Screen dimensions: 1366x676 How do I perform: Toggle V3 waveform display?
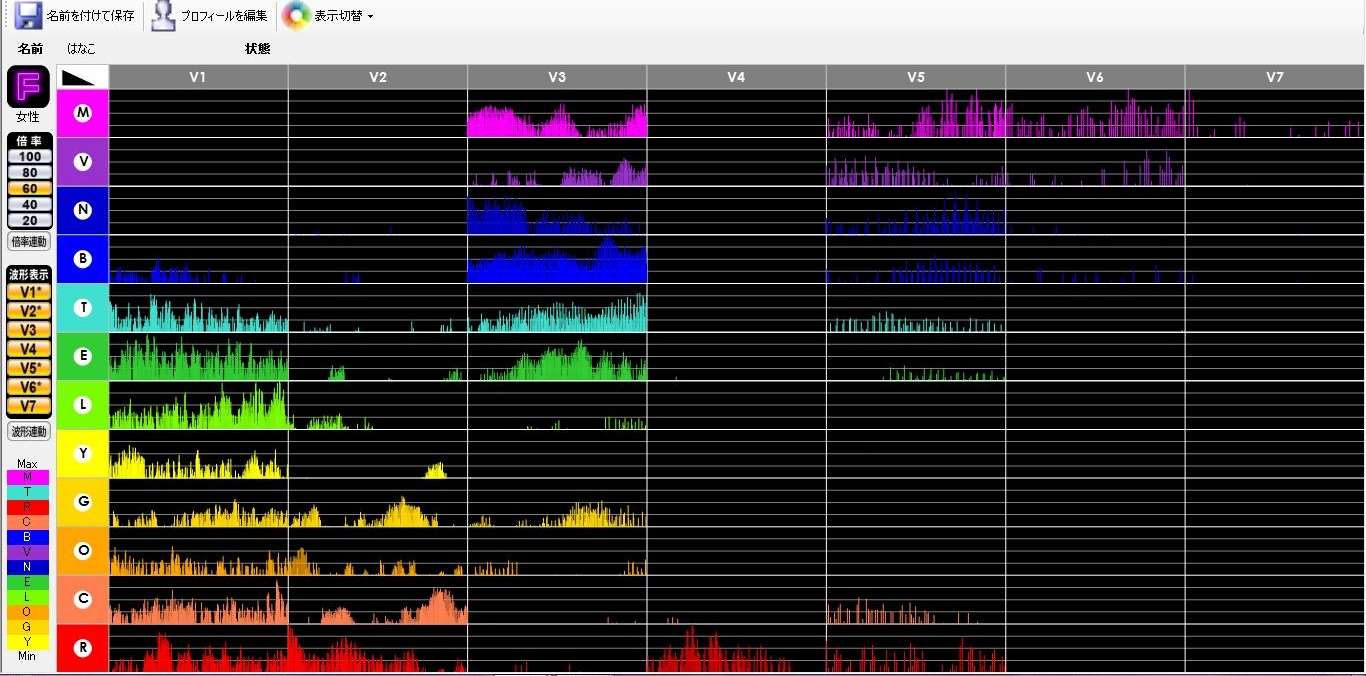click(28, 330)
